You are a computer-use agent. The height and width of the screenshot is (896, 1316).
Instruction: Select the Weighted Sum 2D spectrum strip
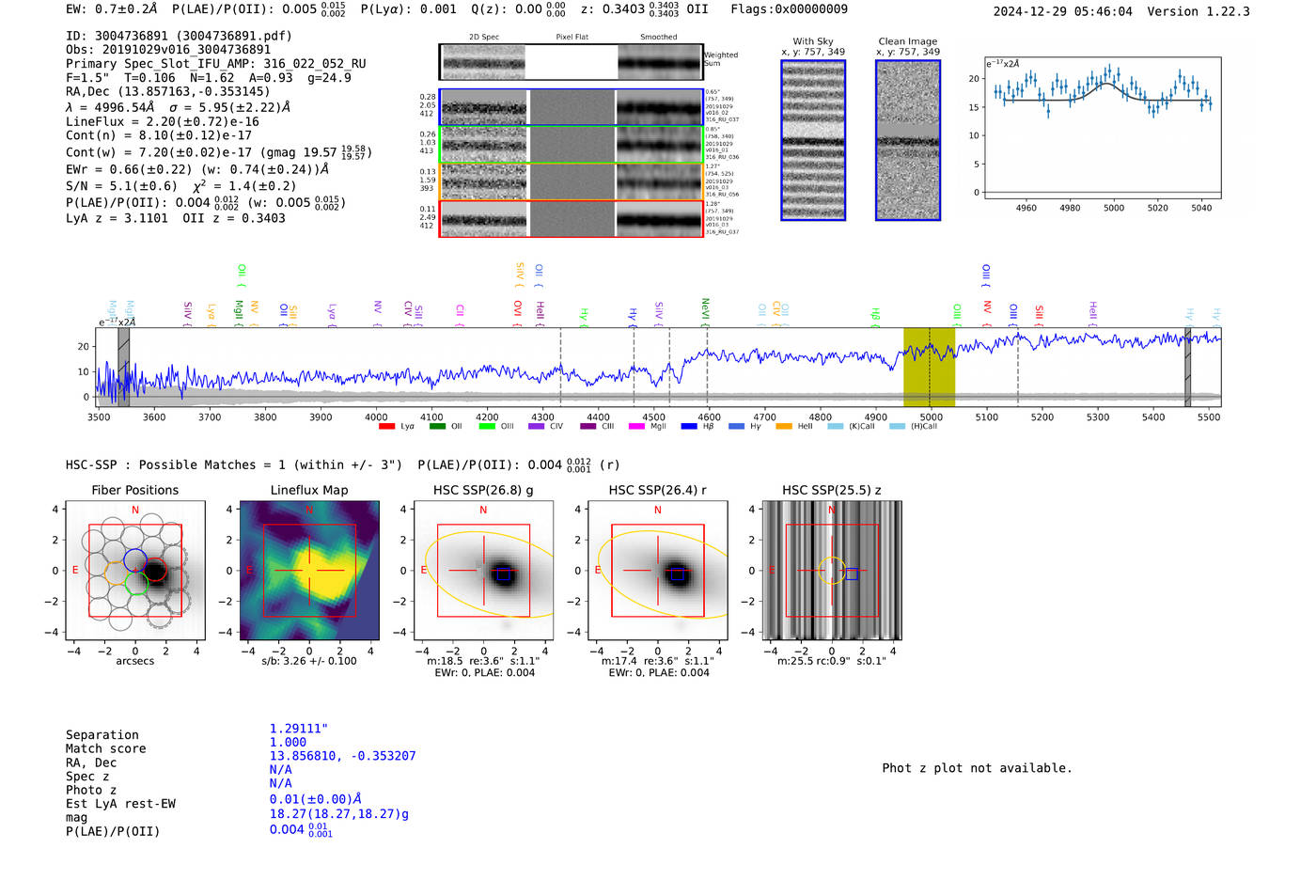click(x=571, y=62)
